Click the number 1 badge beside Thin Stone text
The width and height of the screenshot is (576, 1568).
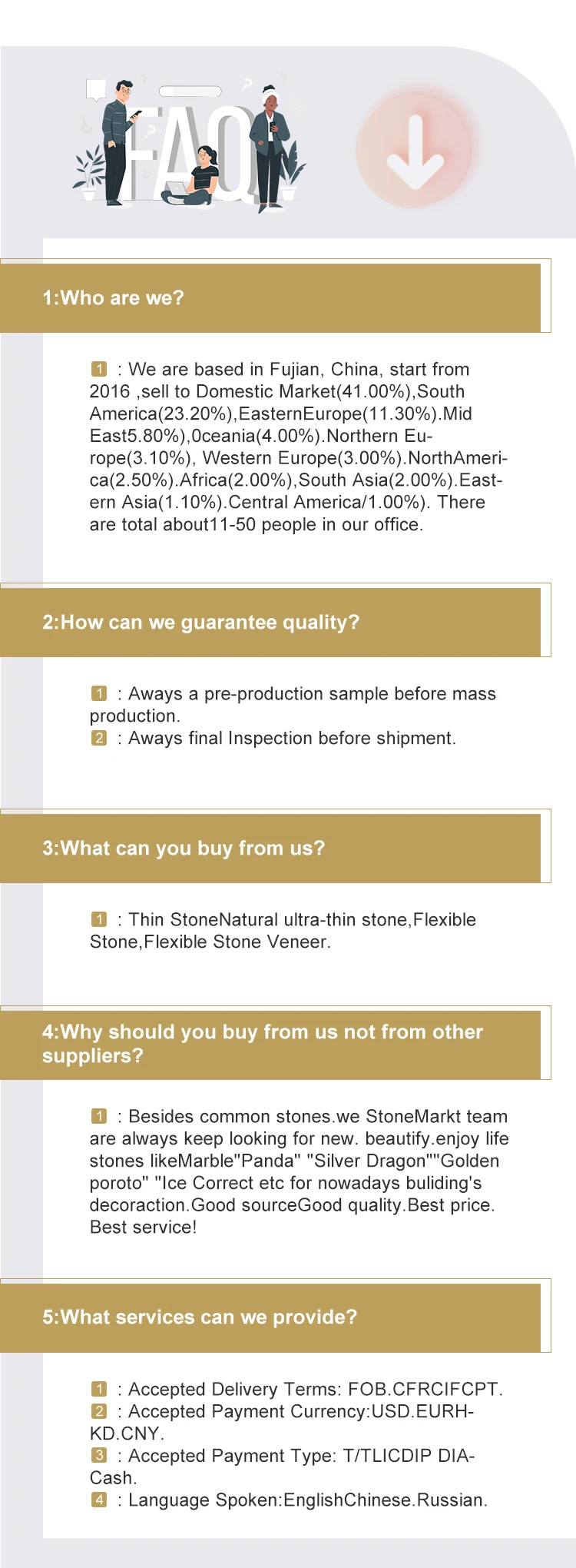click(x=99, y=920)
